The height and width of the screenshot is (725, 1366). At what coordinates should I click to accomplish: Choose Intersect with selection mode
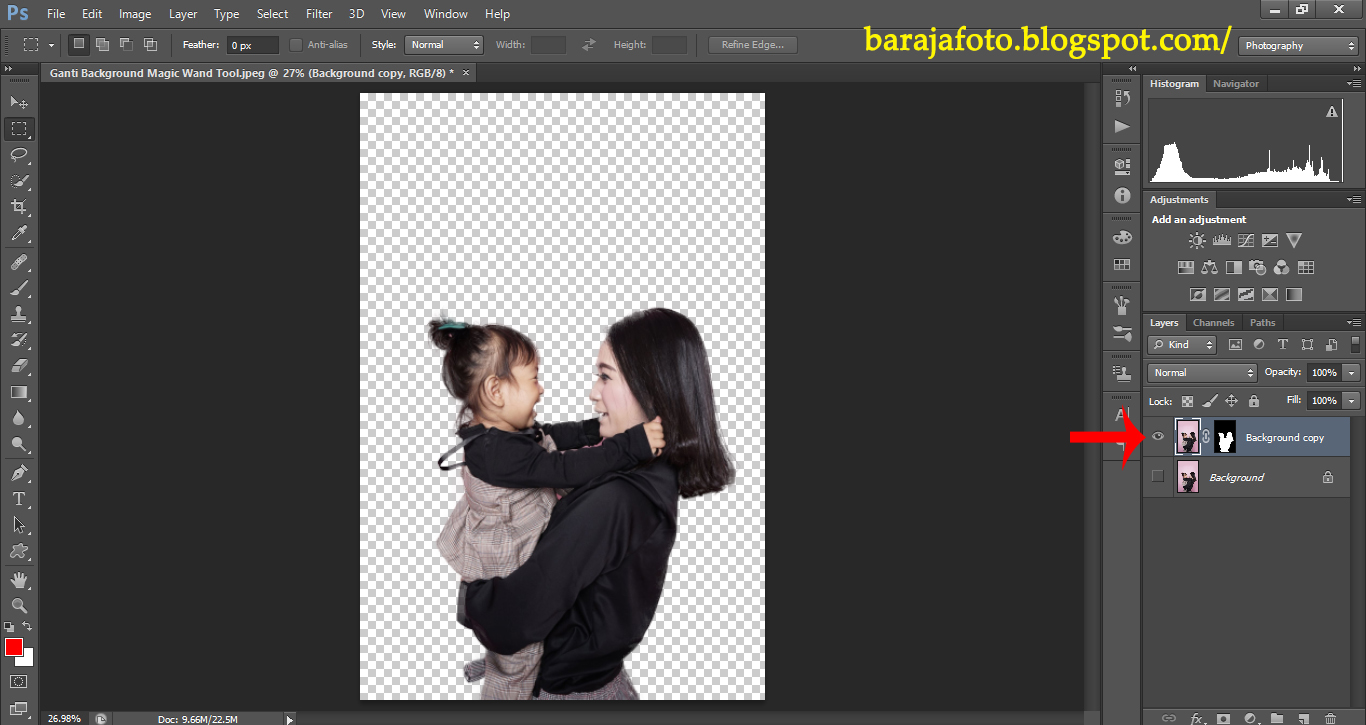[150, 44]
